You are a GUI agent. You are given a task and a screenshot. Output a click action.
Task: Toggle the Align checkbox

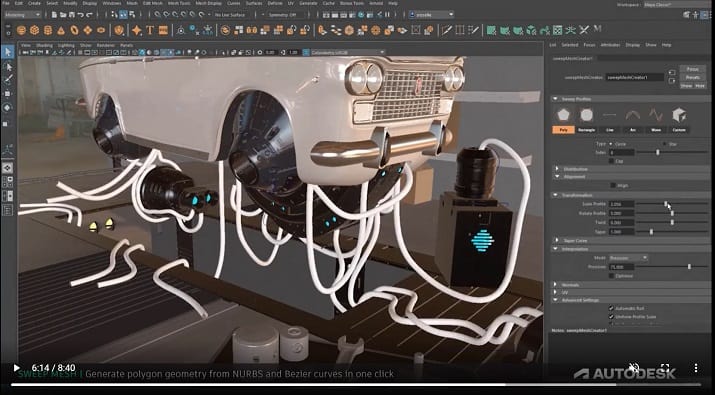pos(613,185)
